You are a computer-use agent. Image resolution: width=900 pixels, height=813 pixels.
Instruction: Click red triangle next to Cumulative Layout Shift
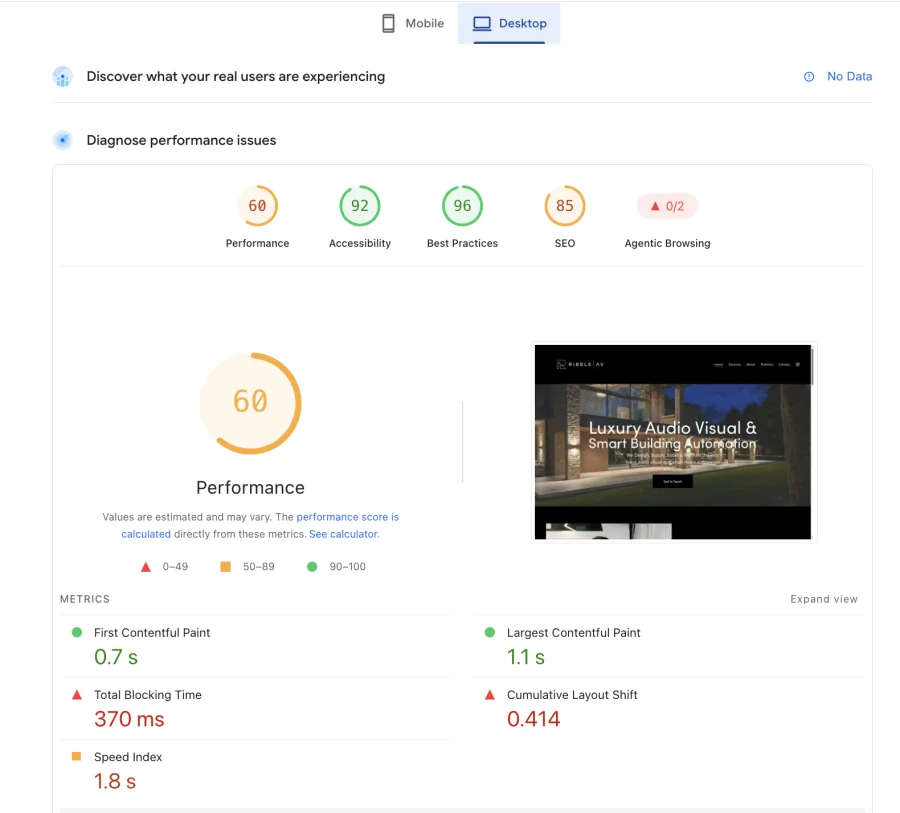click(x=490, y=695)
